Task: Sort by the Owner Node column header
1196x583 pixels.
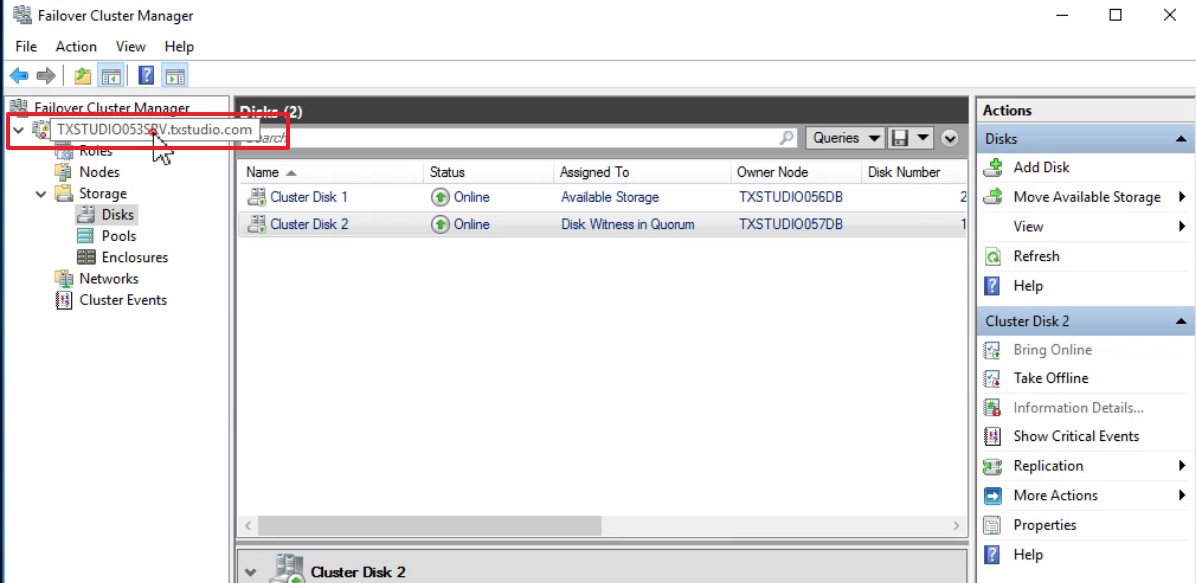Action: pos(796,172)
